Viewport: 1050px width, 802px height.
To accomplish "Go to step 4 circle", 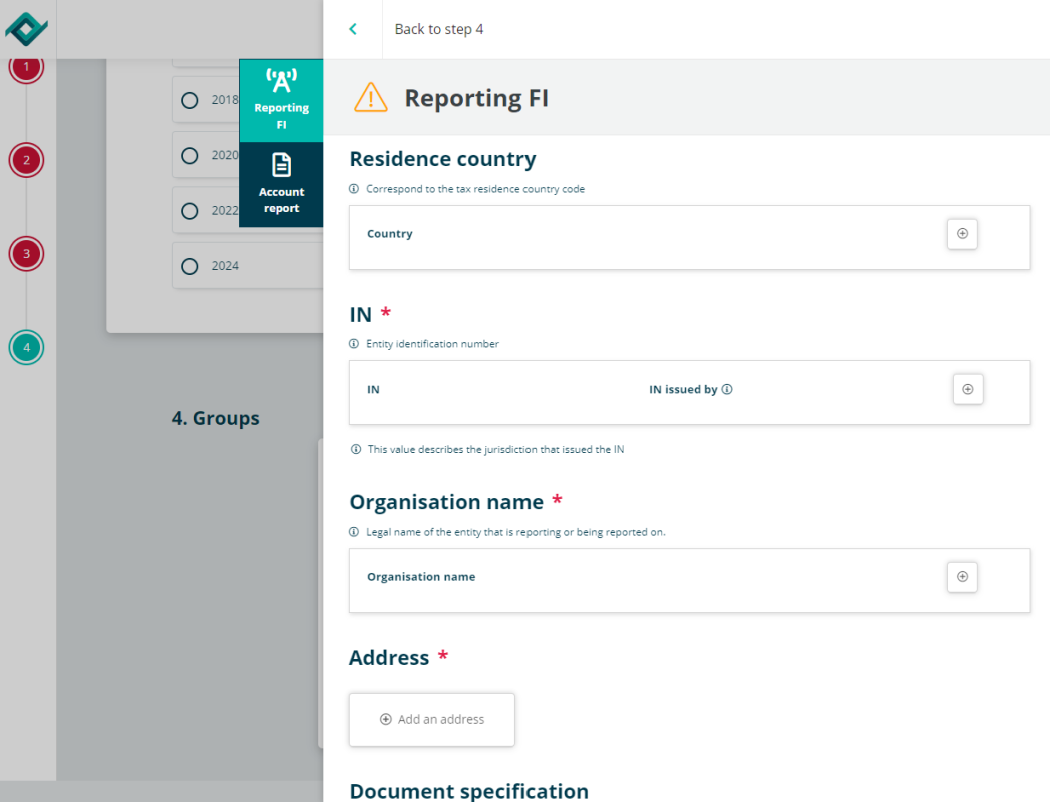I will pos(26,347).
